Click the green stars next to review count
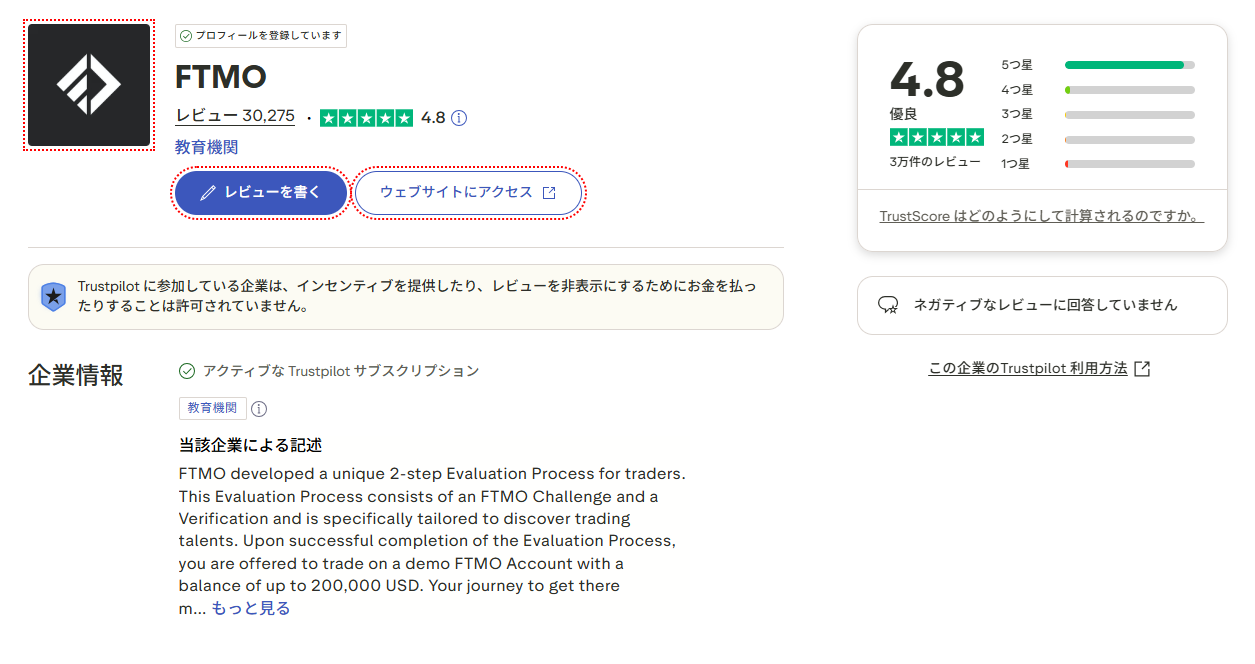 [x=366, y=118]
